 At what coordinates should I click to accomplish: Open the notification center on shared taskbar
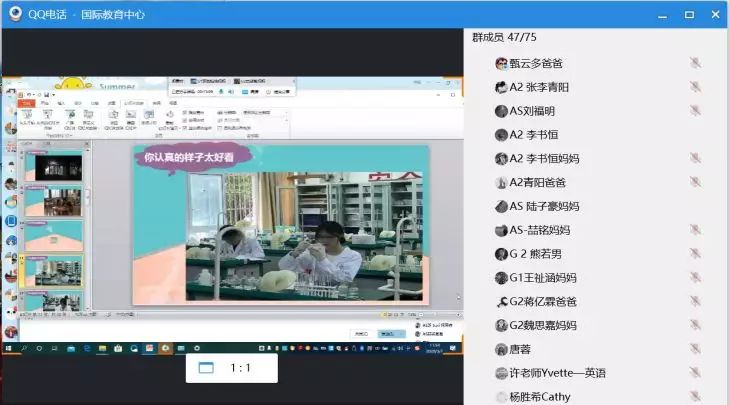pyautogui.click(x=452, y=348)
